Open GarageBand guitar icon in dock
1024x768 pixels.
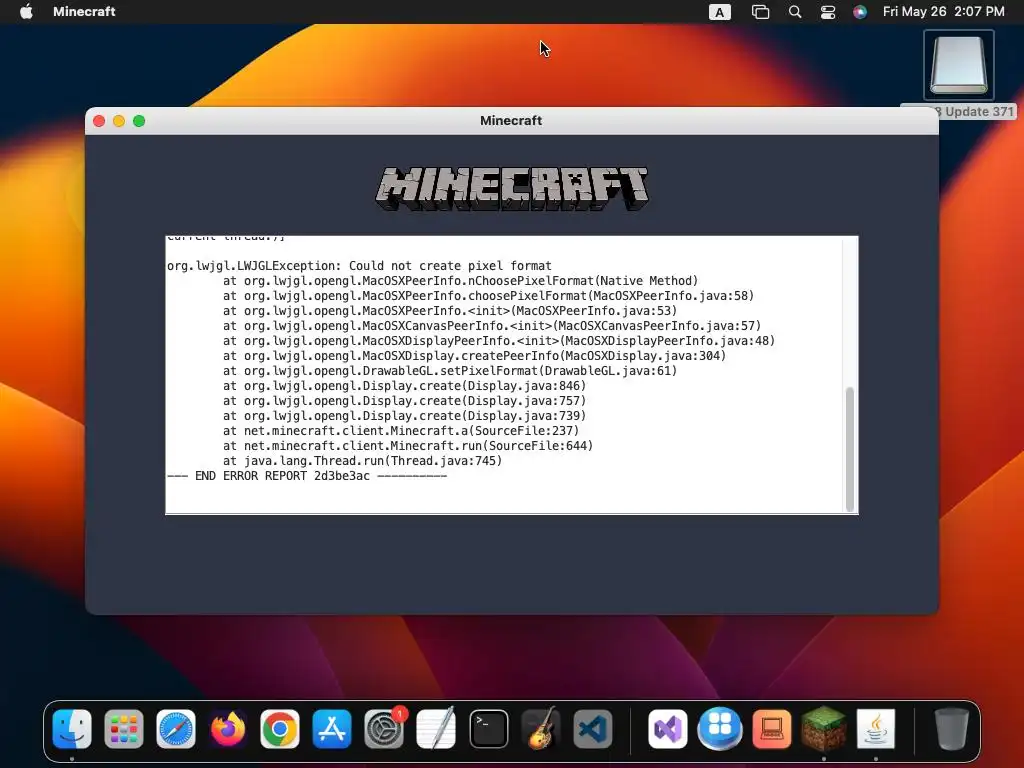[x=541, y=729]
